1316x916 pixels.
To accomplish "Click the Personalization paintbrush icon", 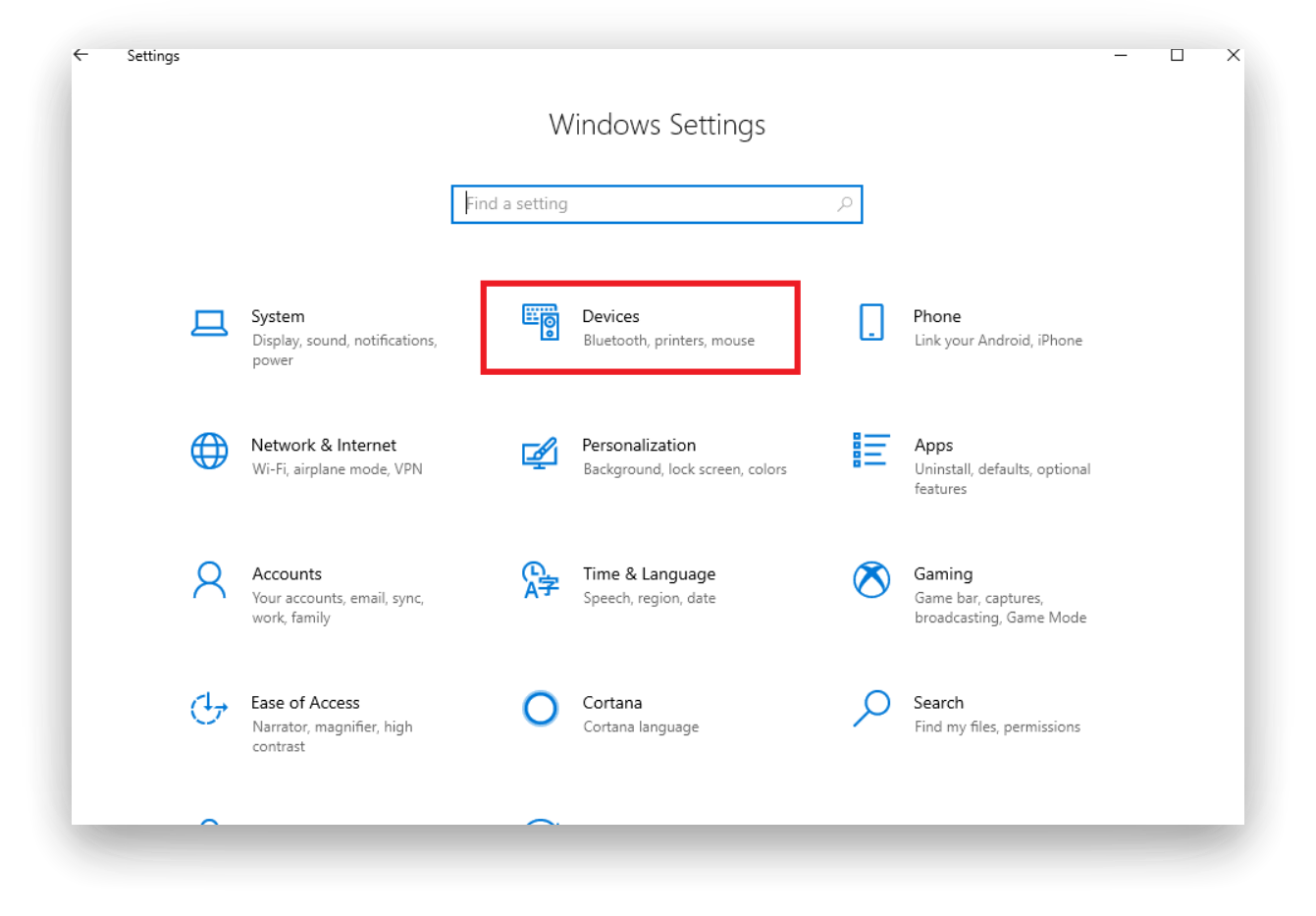I will [x=540, y=453].
